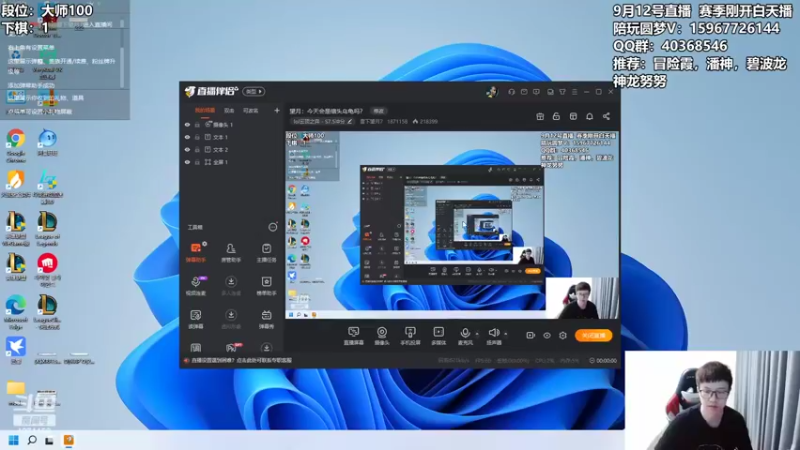800x450 pixels.
Task: Toggle the lock on 全屏 1 source
Action: click(197, 162)
